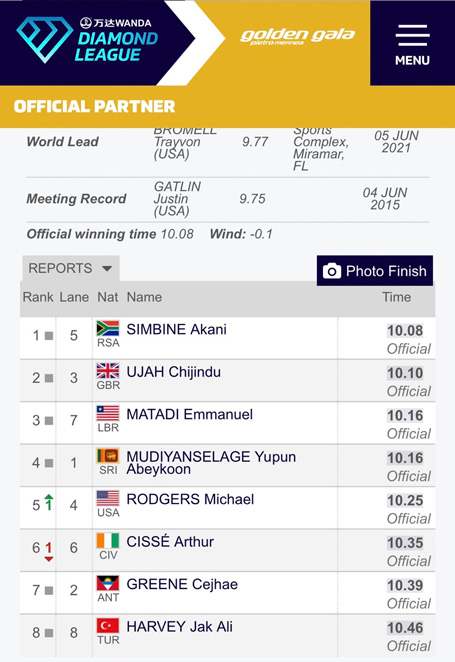This screenshot has height=662, width=455.
Task: Click the South Africa flag beside SIMBINE
Action: 108,328
